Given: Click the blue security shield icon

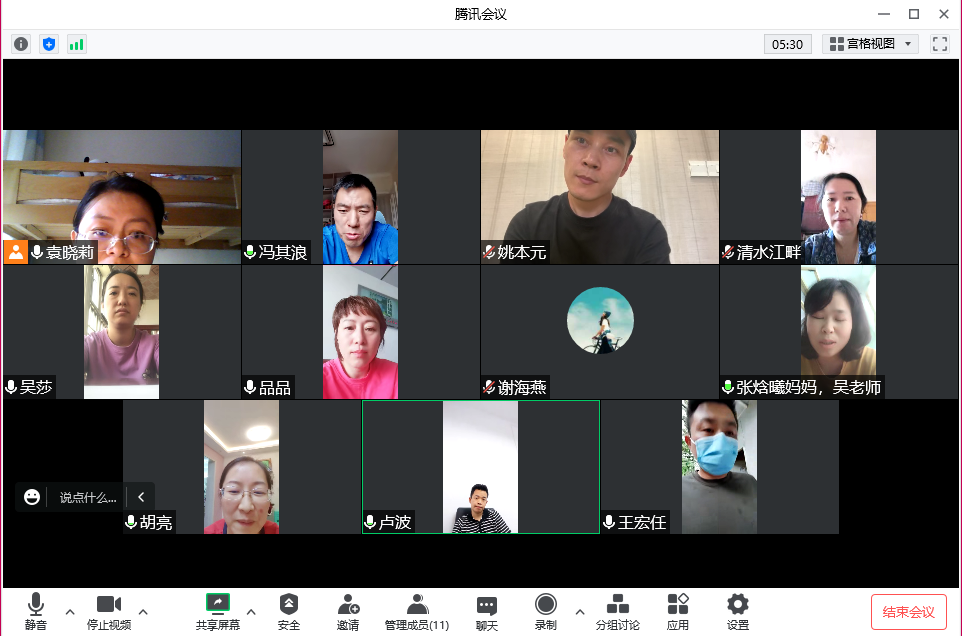Looking at the screenshot, I should point(49,44).
